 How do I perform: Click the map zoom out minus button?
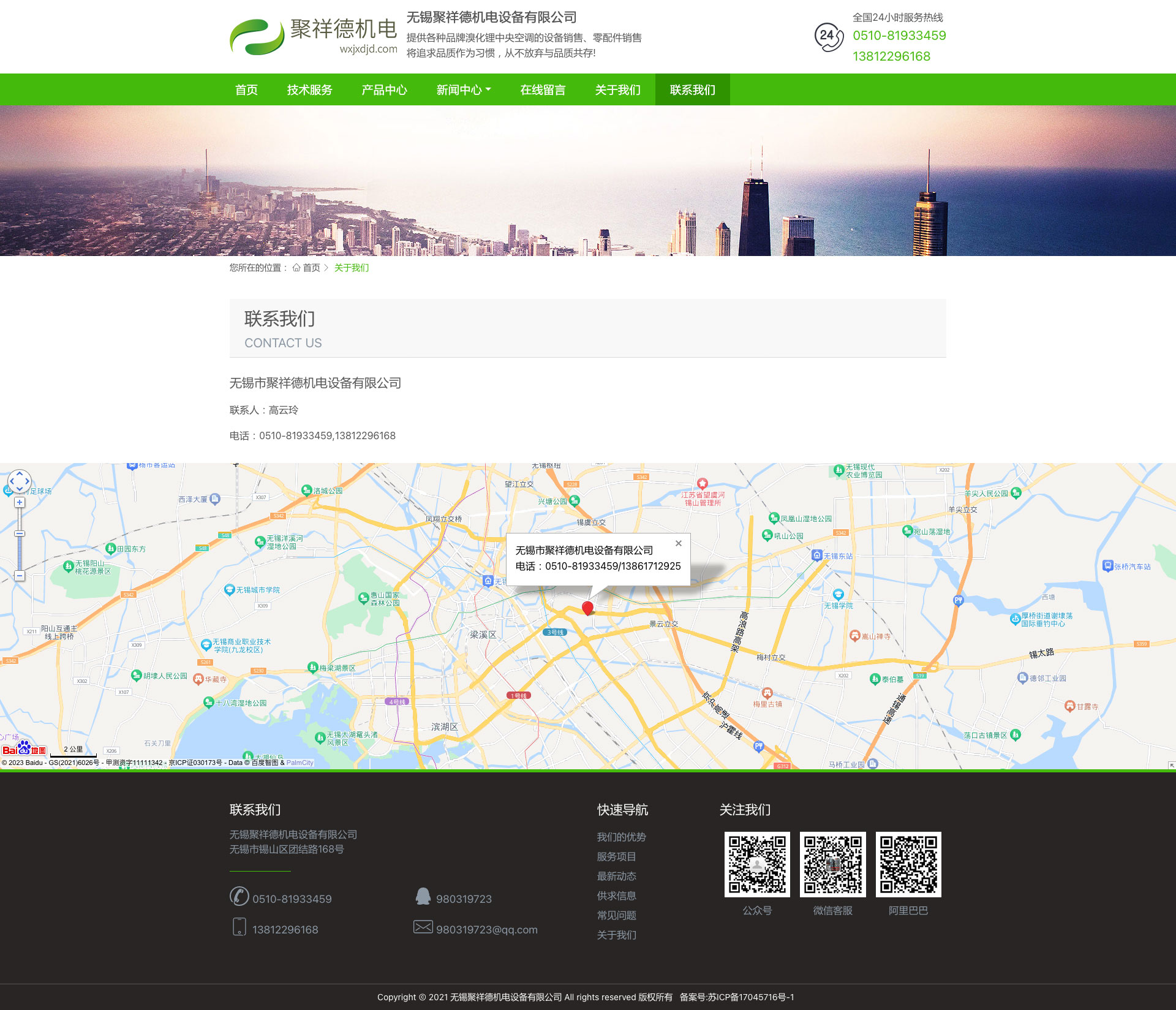point(20,576)
